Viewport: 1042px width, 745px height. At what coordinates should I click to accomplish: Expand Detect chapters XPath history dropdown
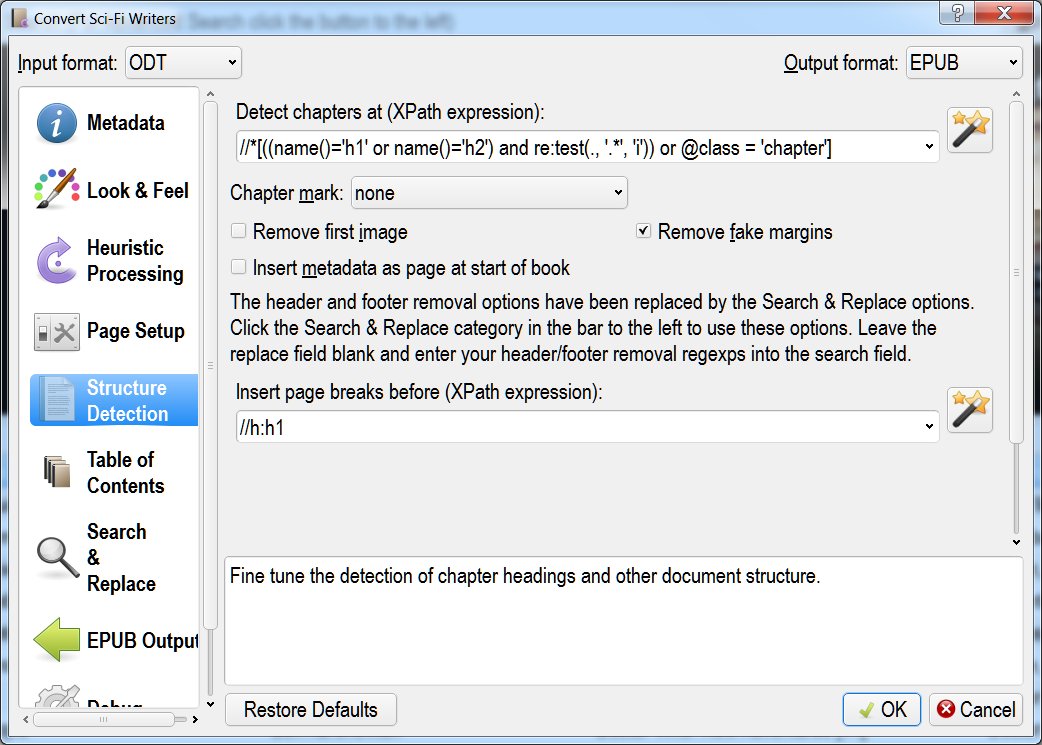coord(929,147)
